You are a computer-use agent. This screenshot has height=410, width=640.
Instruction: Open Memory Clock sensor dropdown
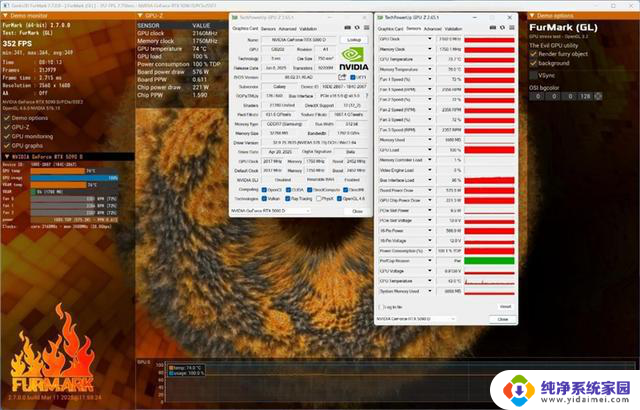(429, 49)
